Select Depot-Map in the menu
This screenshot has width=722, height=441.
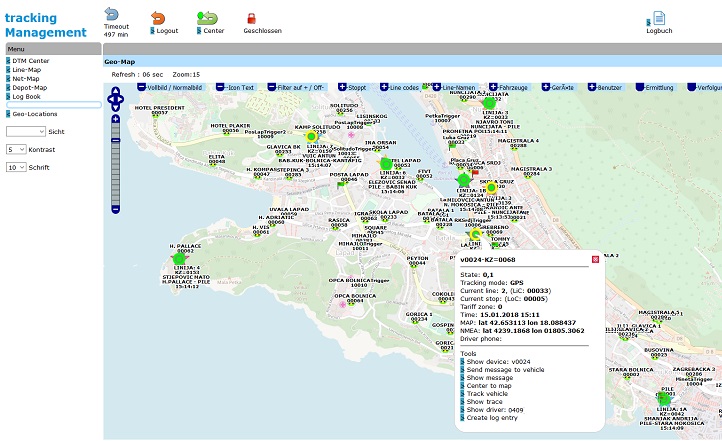click(x=31, y=87)
